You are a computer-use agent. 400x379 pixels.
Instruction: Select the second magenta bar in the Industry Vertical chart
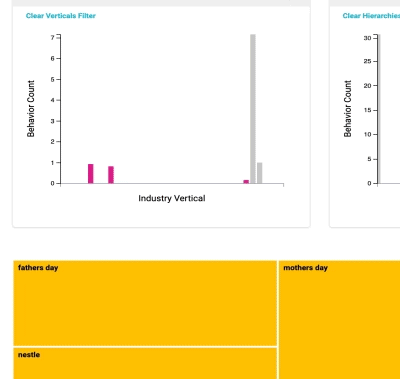pyautogui.click(x=111, y=175)
